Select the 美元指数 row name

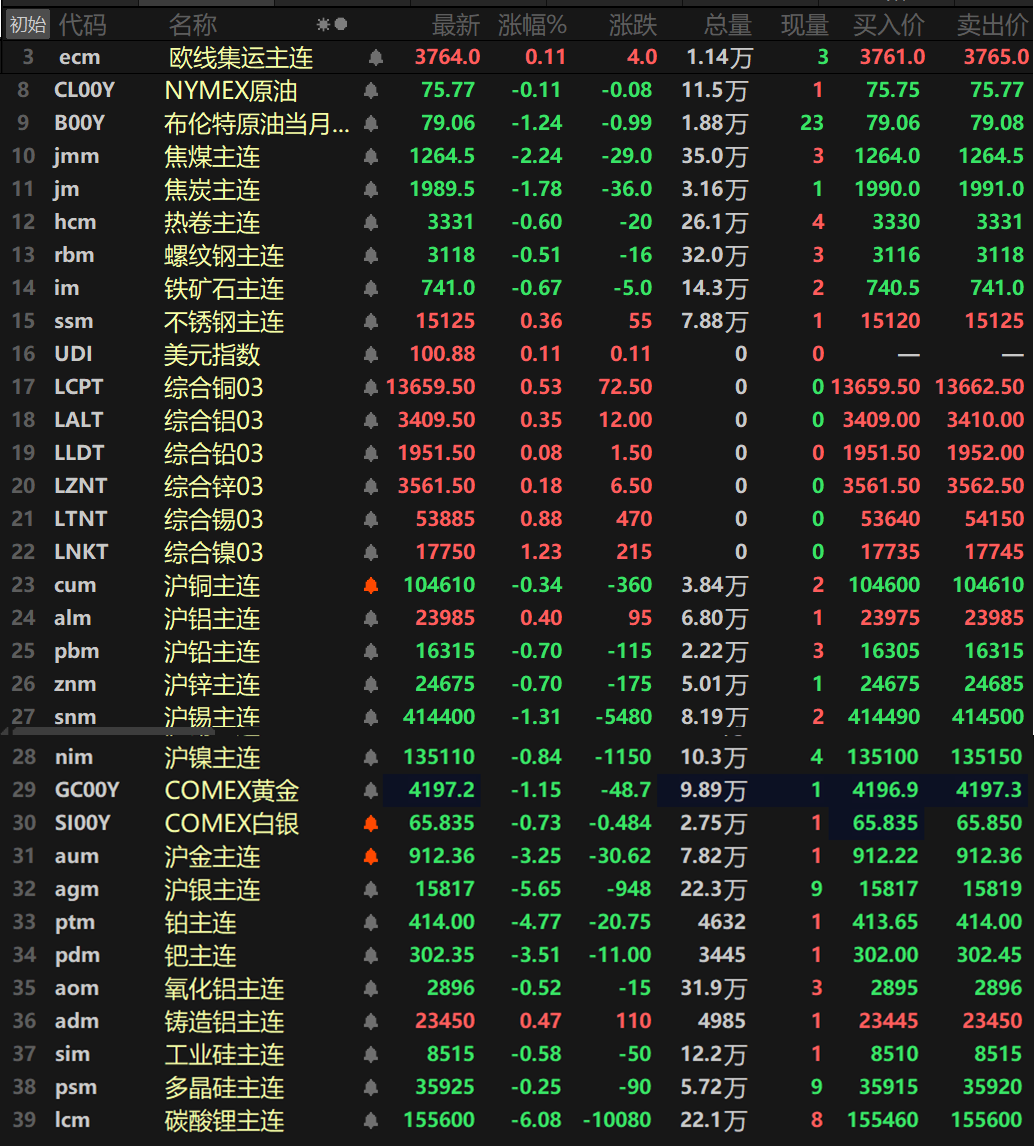(212, 354)
